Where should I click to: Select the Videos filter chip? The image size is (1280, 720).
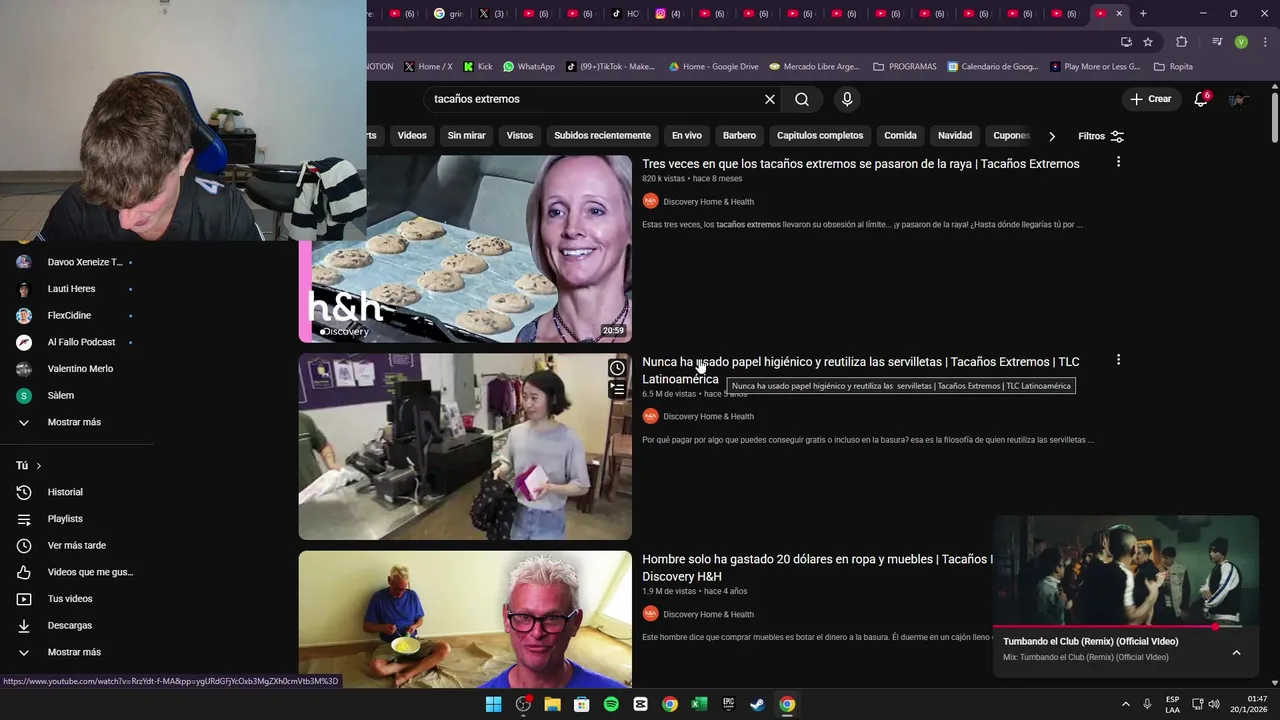coord(412,136)
